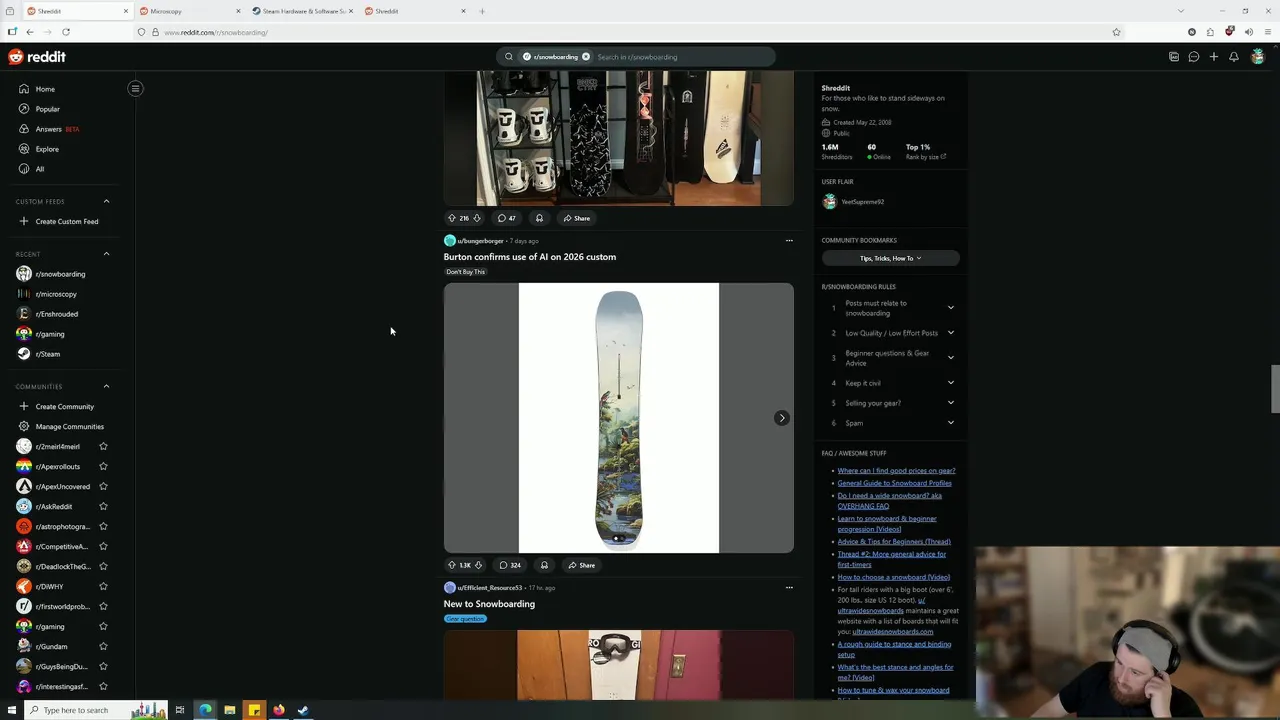This screenshot has height=720, width=1280.
Task: Reload the page in browser toolbar
Action: click(x=66, y=32)
